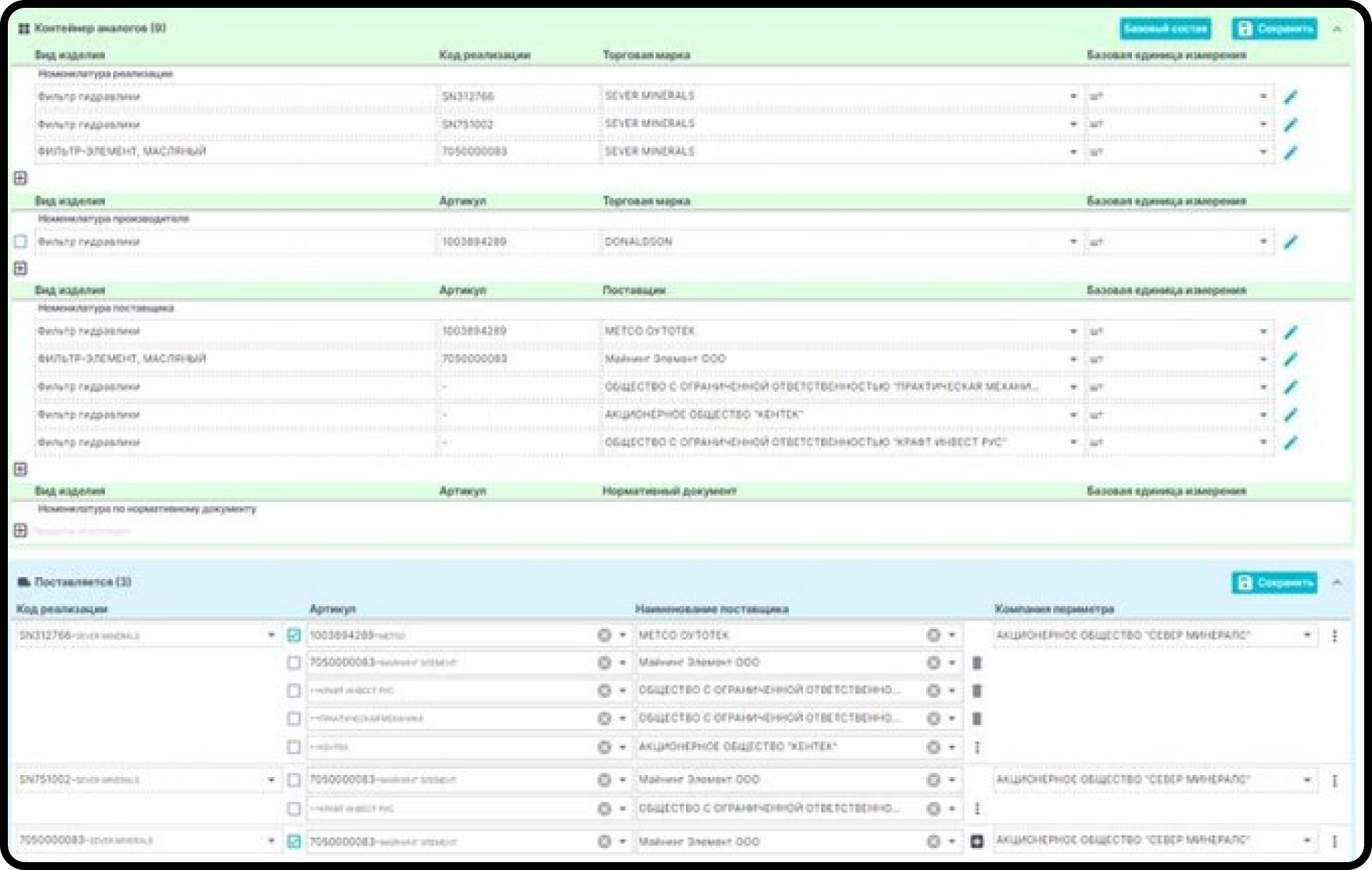Screen dimensions: 1372x870
Task: Click Базовый состав button
Action: pyautogui.click(x=1165, y=29)
